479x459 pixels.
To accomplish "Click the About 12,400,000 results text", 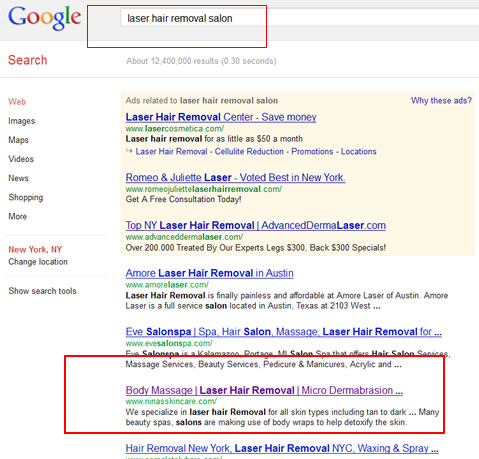I will pos(201,61).
